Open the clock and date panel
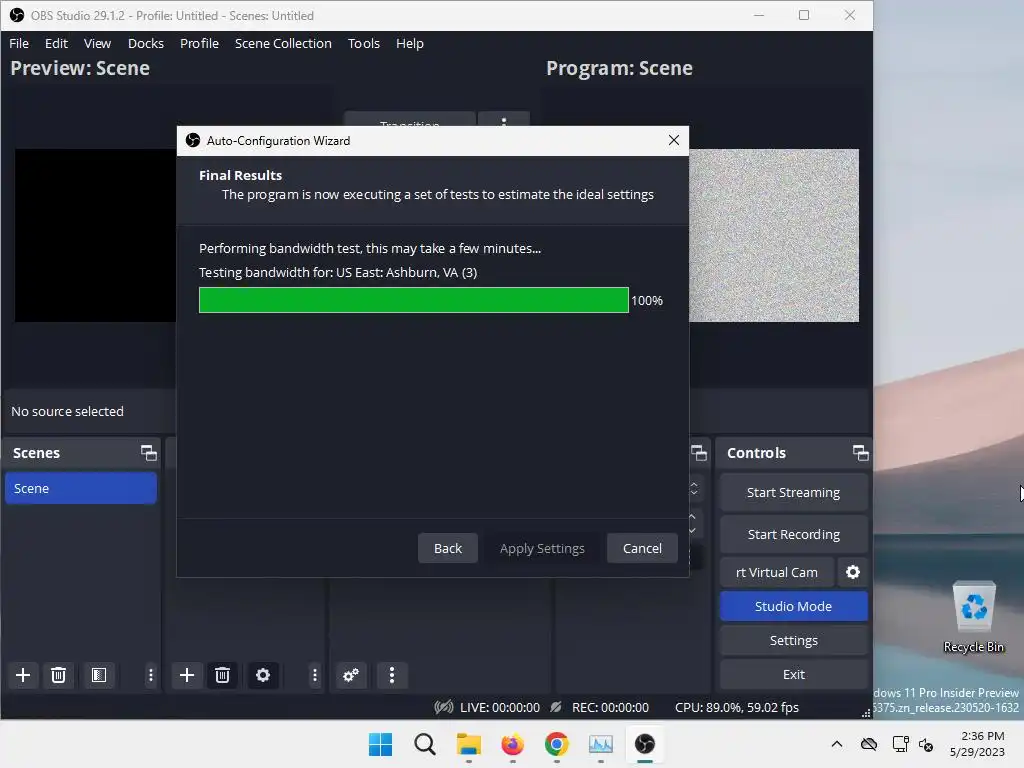Viewport: 1024px width, 768px height. click(x=977, y=744)
